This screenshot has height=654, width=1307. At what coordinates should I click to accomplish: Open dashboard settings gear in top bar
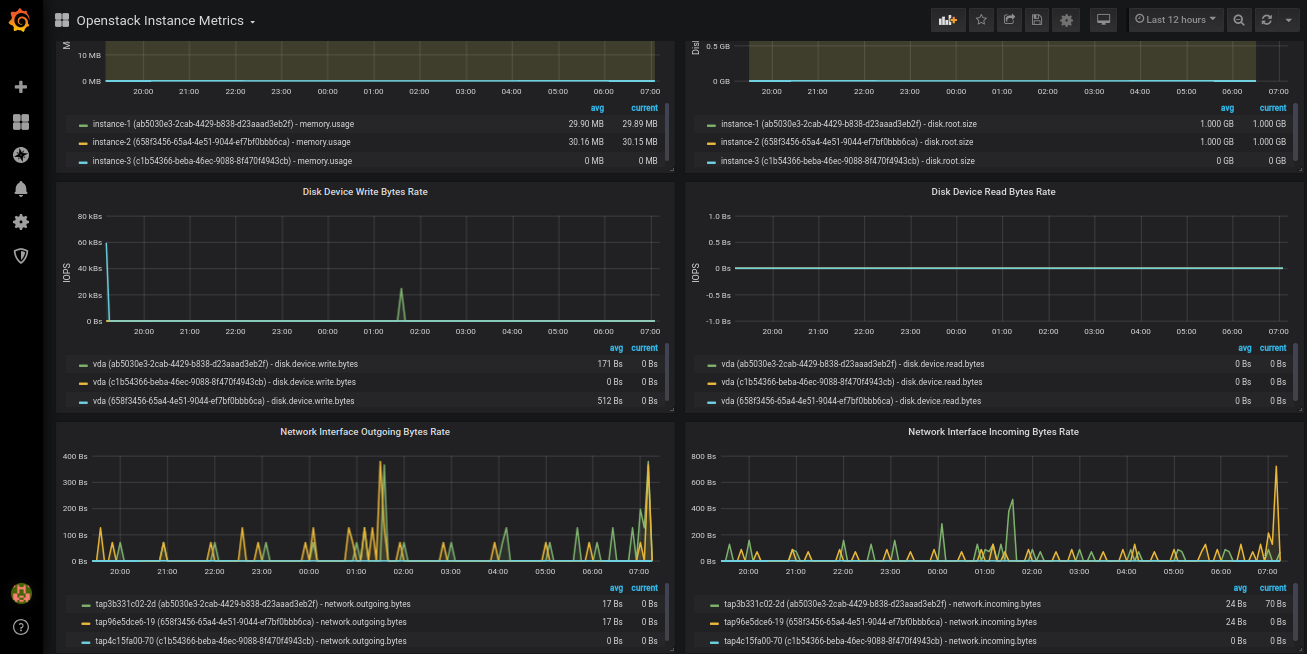click(x=1066, y=20)
